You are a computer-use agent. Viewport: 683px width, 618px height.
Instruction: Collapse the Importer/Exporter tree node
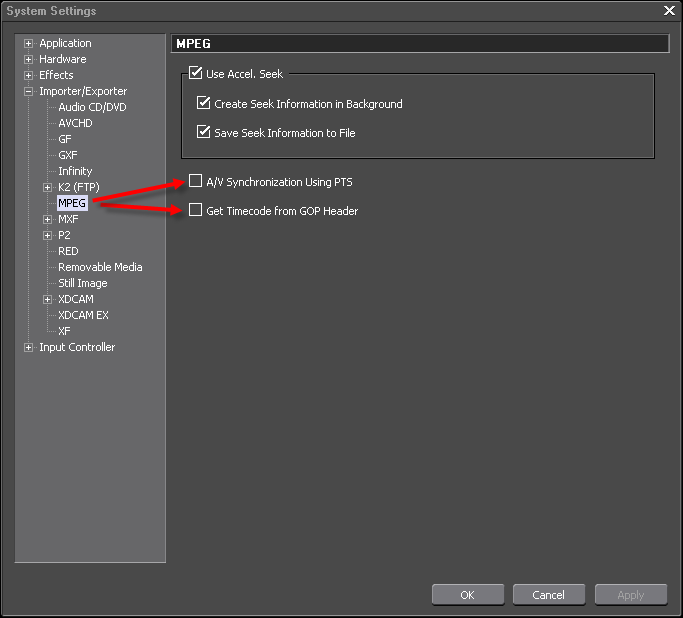[x=29, y=92]
